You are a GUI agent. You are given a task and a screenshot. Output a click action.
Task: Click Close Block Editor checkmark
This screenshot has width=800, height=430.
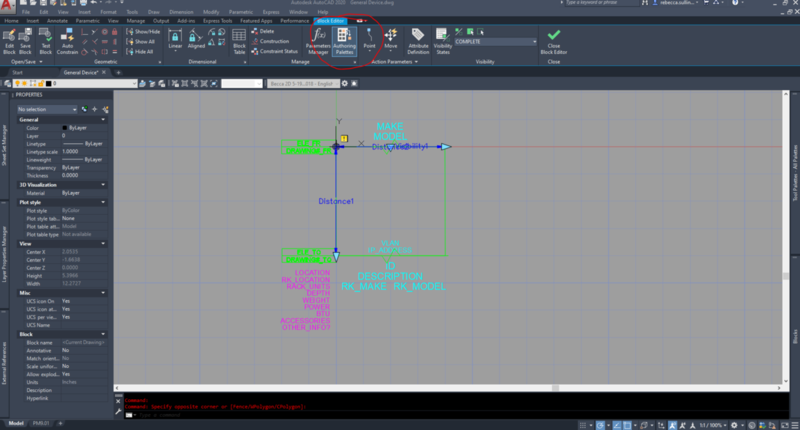(x=554, y=41)
